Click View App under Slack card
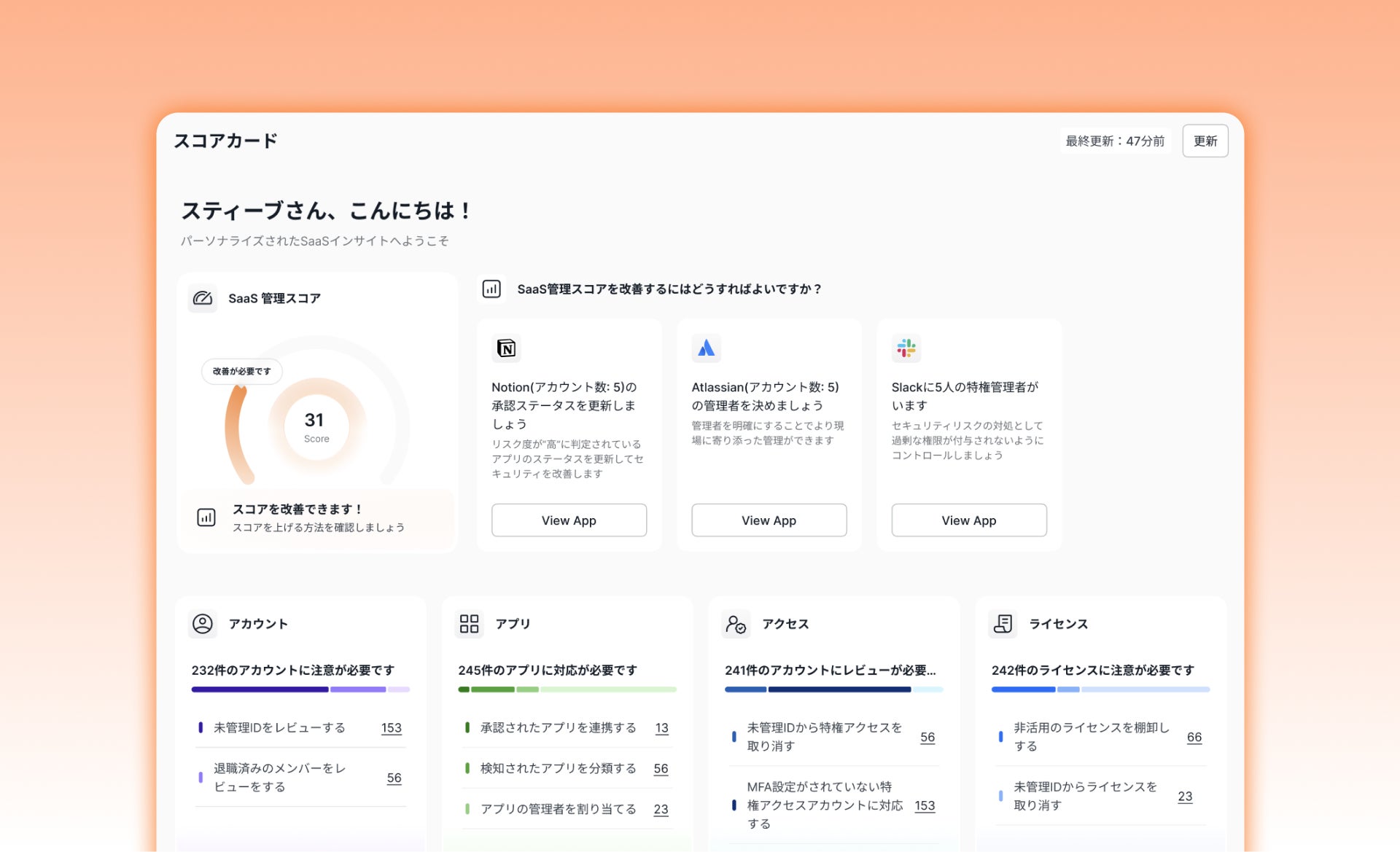This screenshot has width=1400, height=852. [968, 520]
